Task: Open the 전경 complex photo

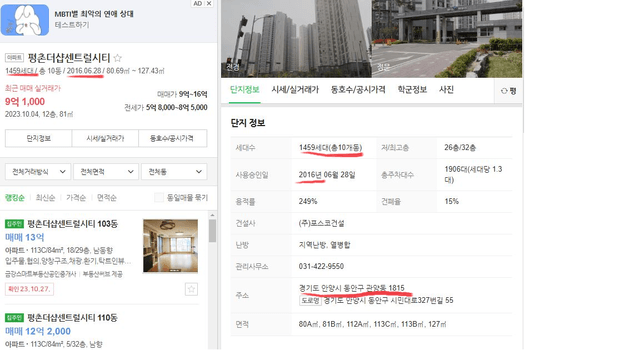Action: tap(296, 38)
